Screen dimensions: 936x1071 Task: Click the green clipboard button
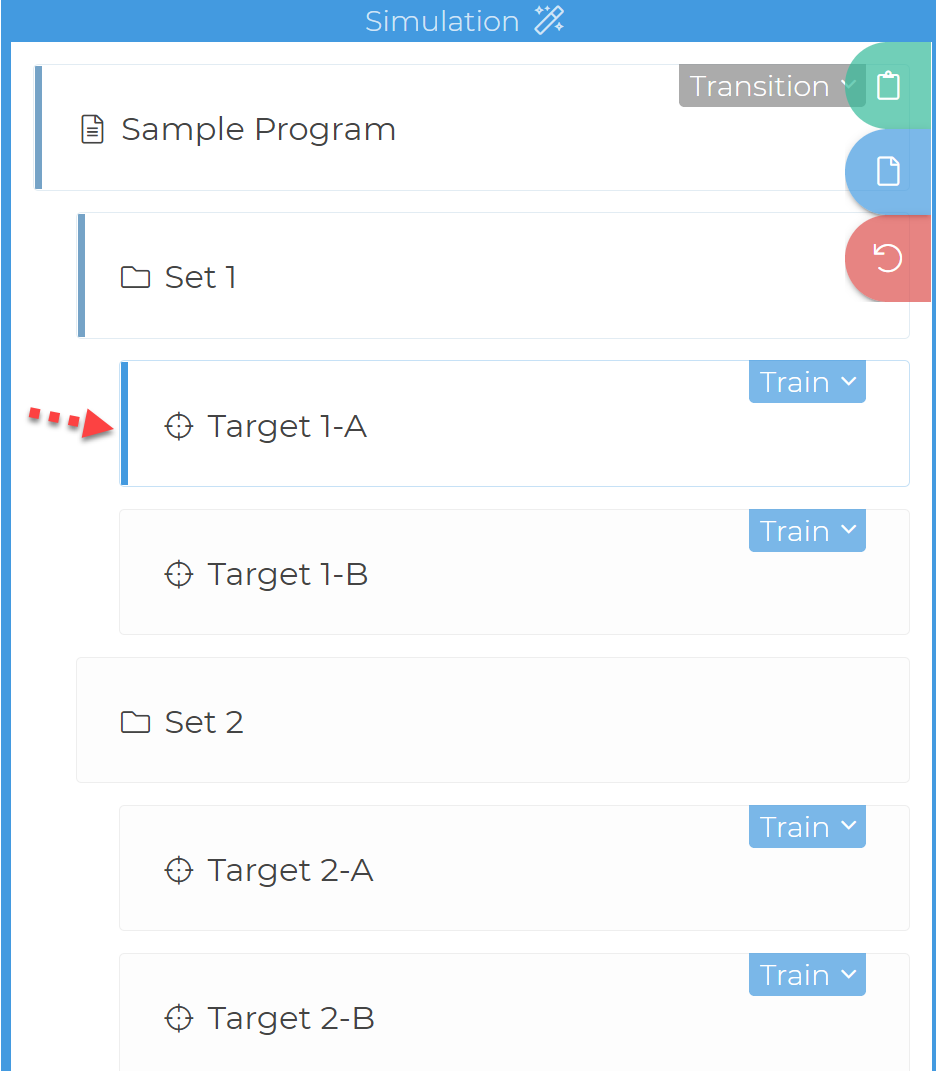pos(887,86)
